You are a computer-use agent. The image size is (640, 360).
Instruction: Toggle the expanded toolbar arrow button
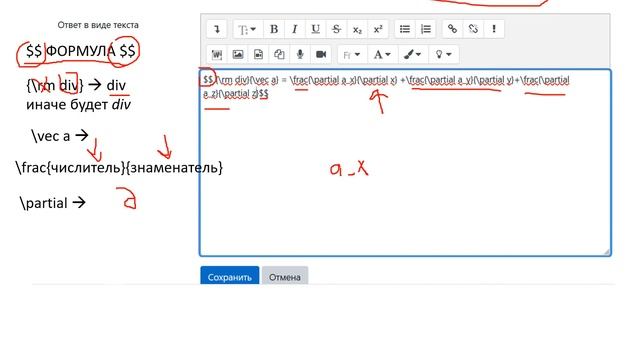tap(217, 29)
